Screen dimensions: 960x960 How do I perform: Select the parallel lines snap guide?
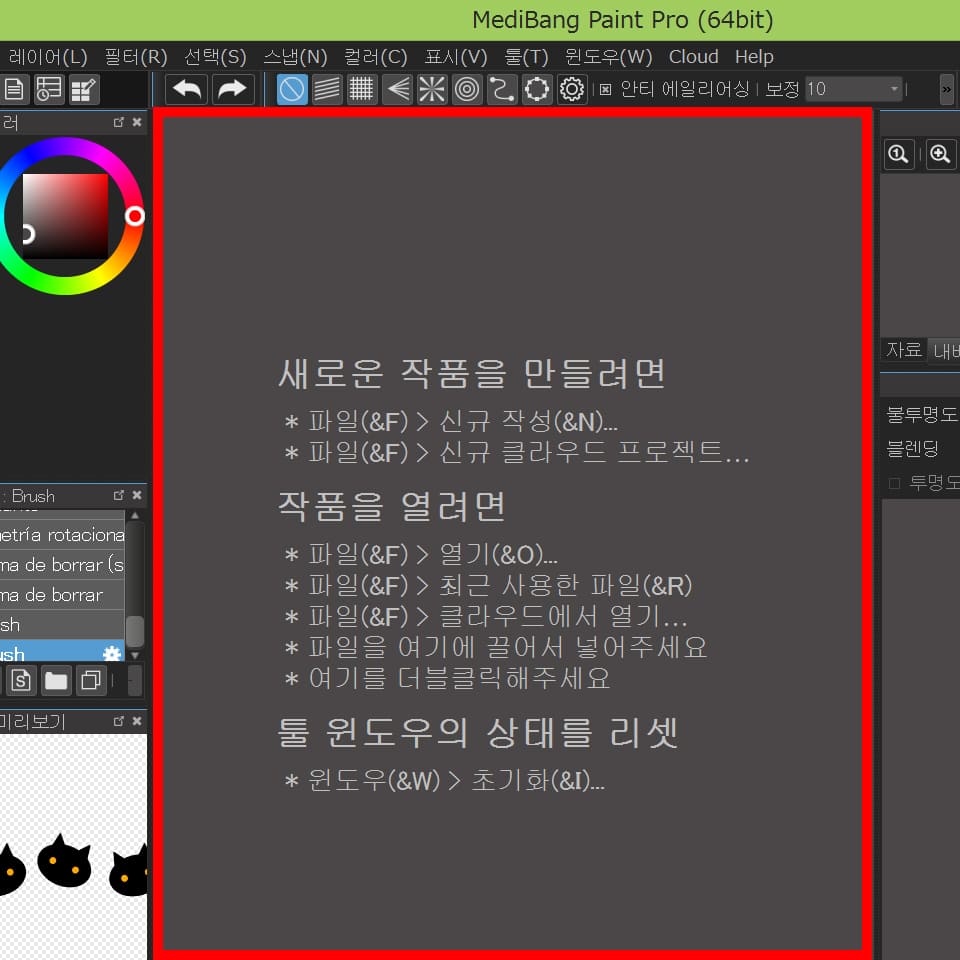[x=327, y=89]
